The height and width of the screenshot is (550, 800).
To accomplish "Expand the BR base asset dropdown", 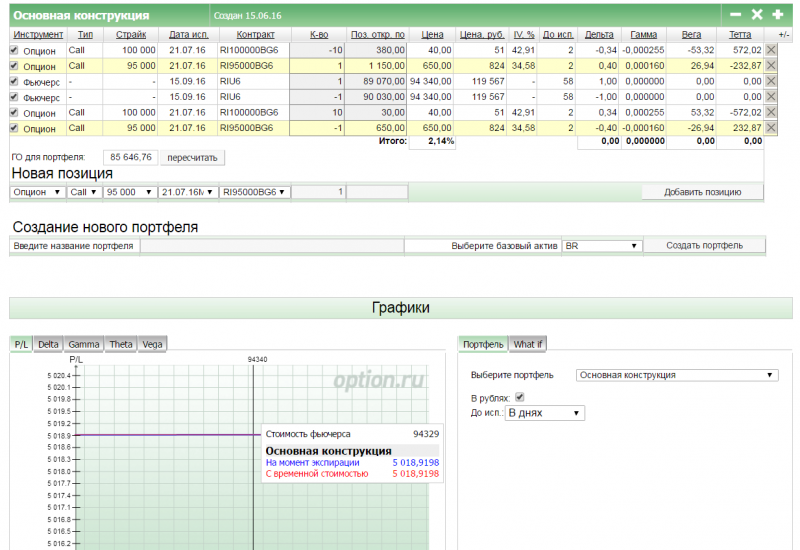I will tap(601, 245).
